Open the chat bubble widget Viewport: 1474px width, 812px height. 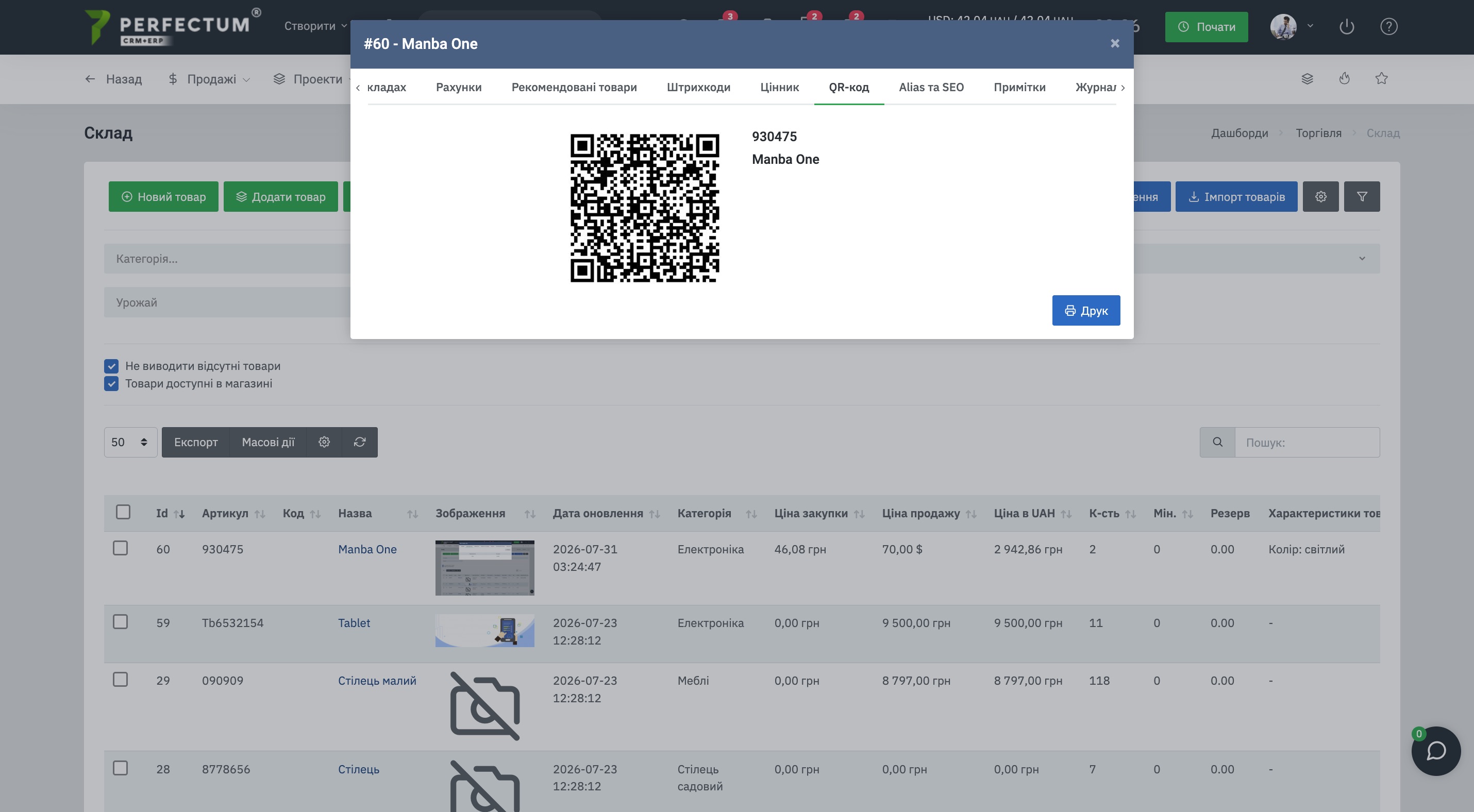click(x=1436, y=751)
